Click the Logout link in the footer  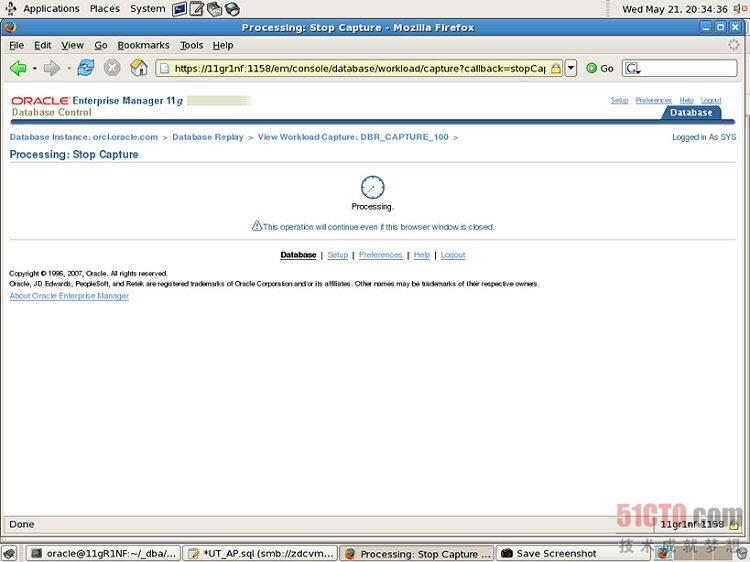point(453,255)
